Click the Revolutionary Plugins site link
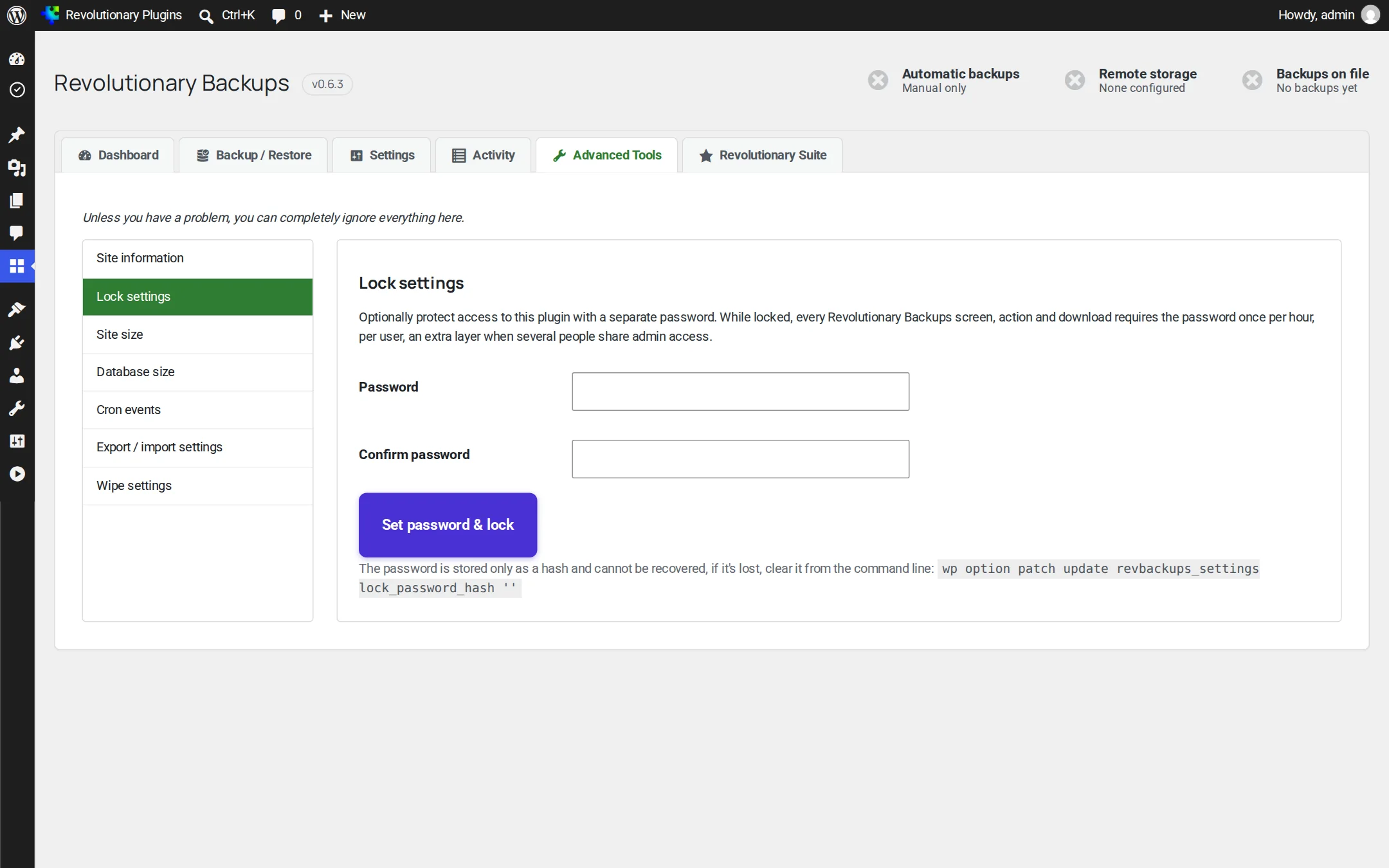Screen dimensions: 1389x868 112,15
